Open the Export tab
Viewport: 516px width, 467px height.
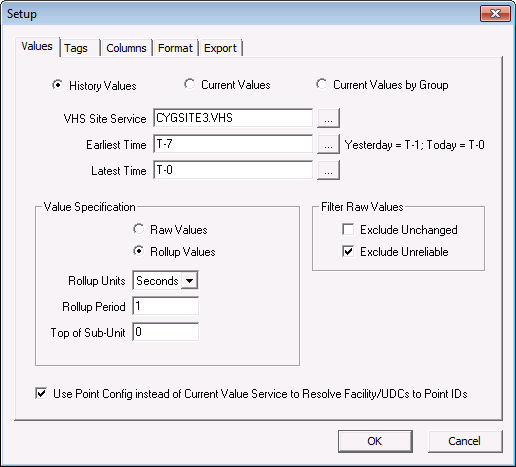click(x=220, y=48)
